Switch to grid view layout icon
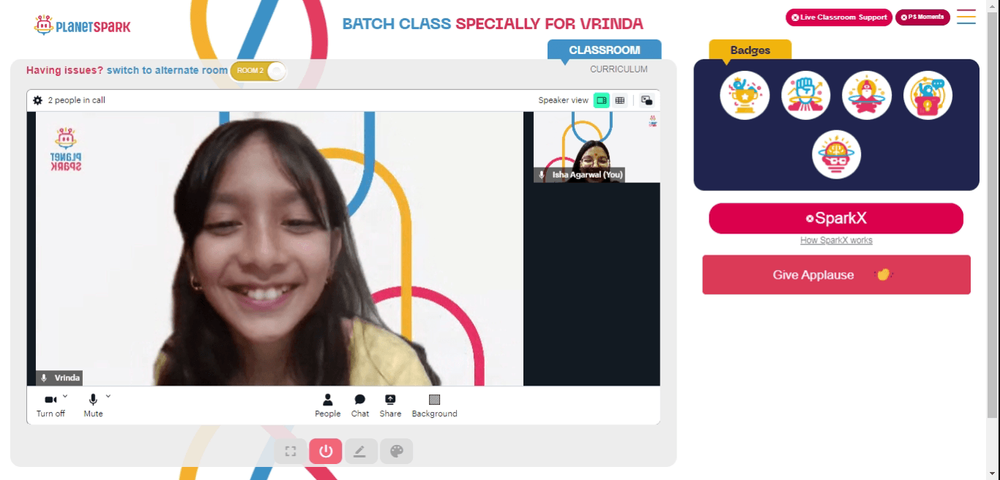The image size is (1000, 480). coord(620,100)
